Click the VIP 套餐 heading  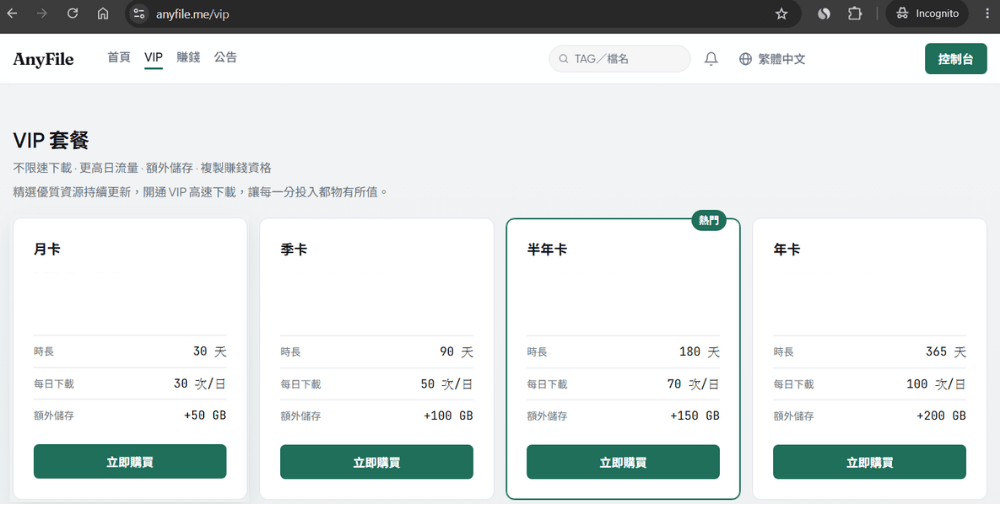coord(51,141)
